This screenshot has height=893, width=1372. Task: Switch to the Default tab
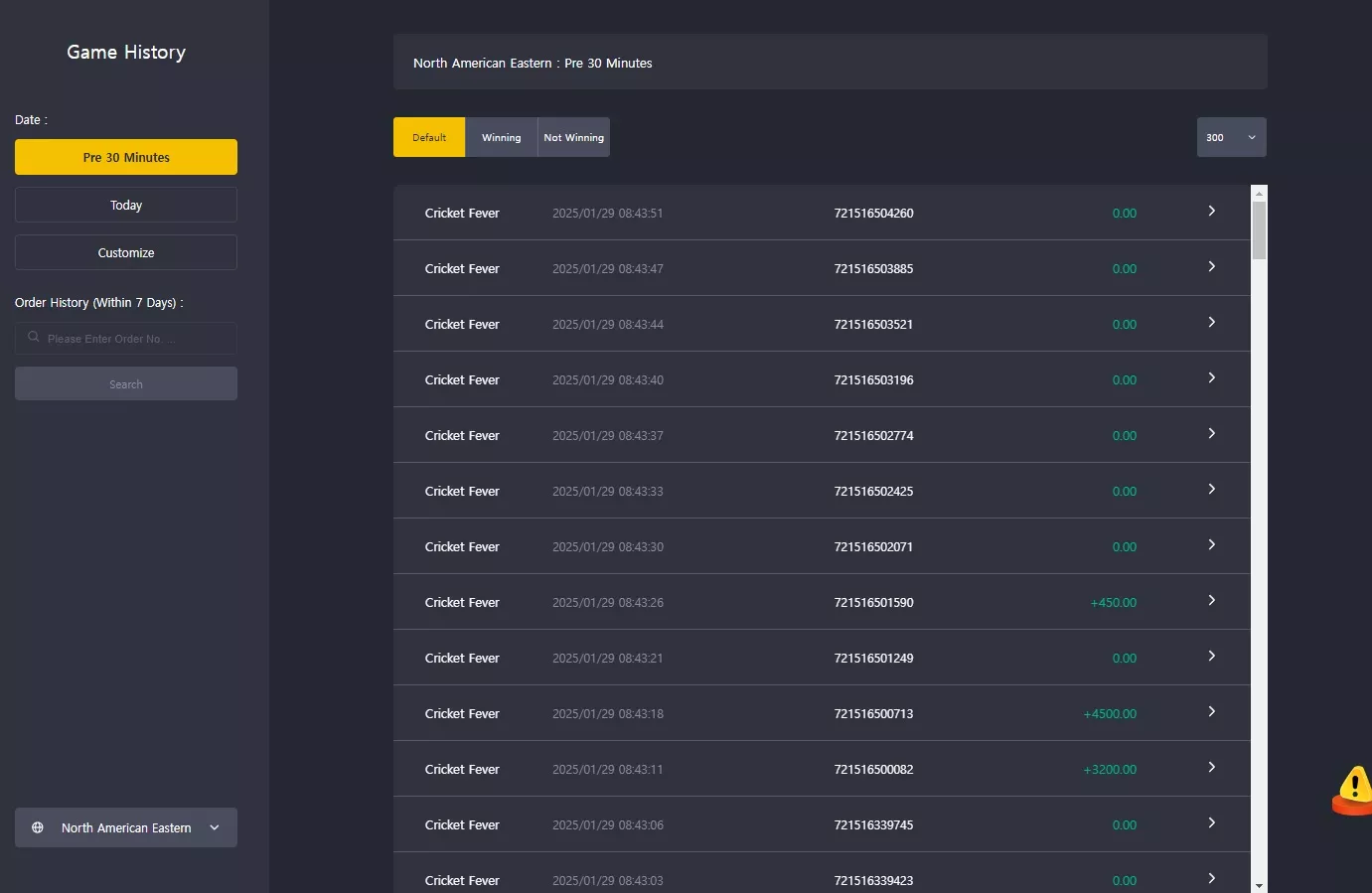pyautogui.click(x=429, y=137)
